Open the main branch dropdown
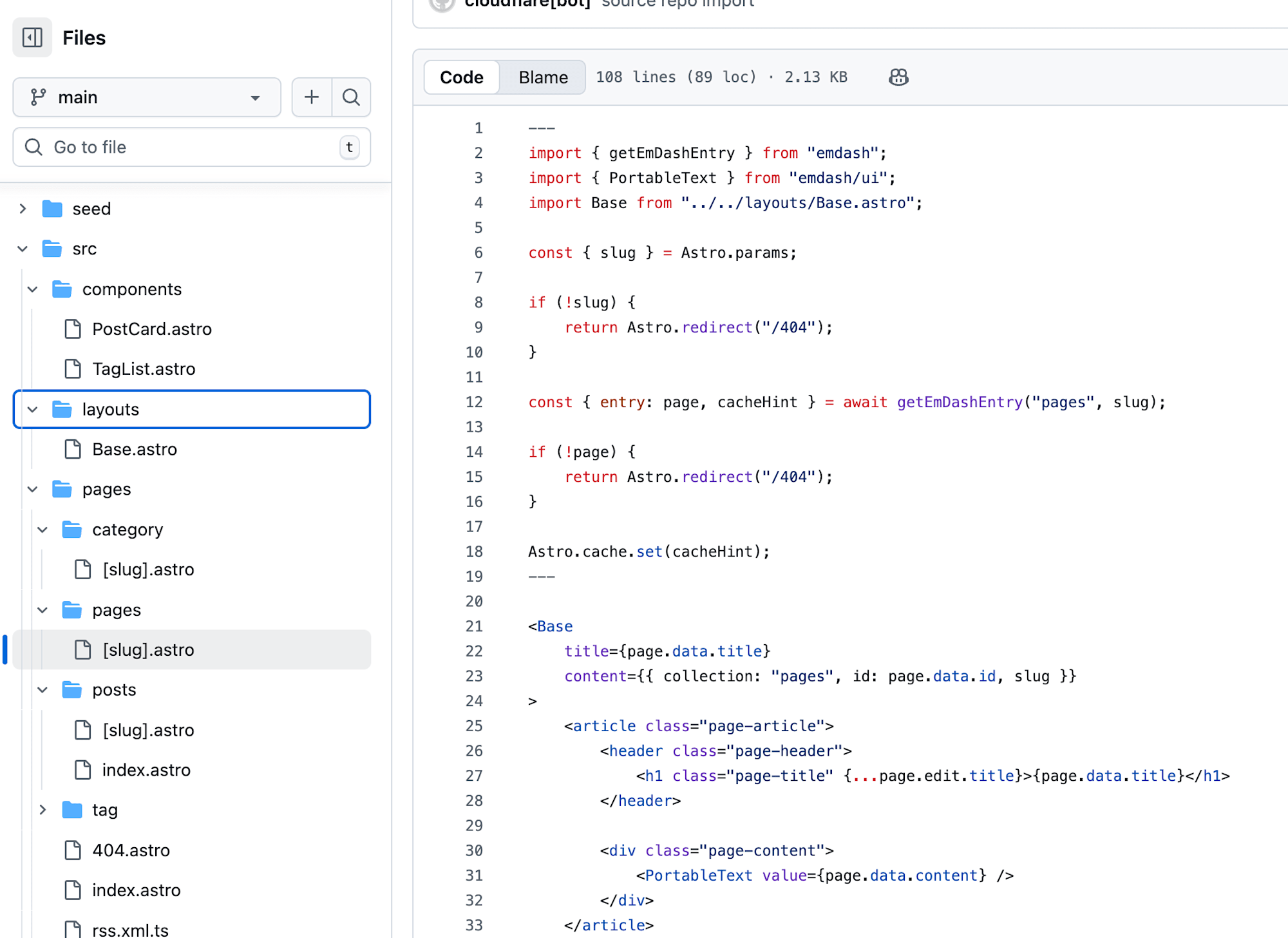 [256, 97]
